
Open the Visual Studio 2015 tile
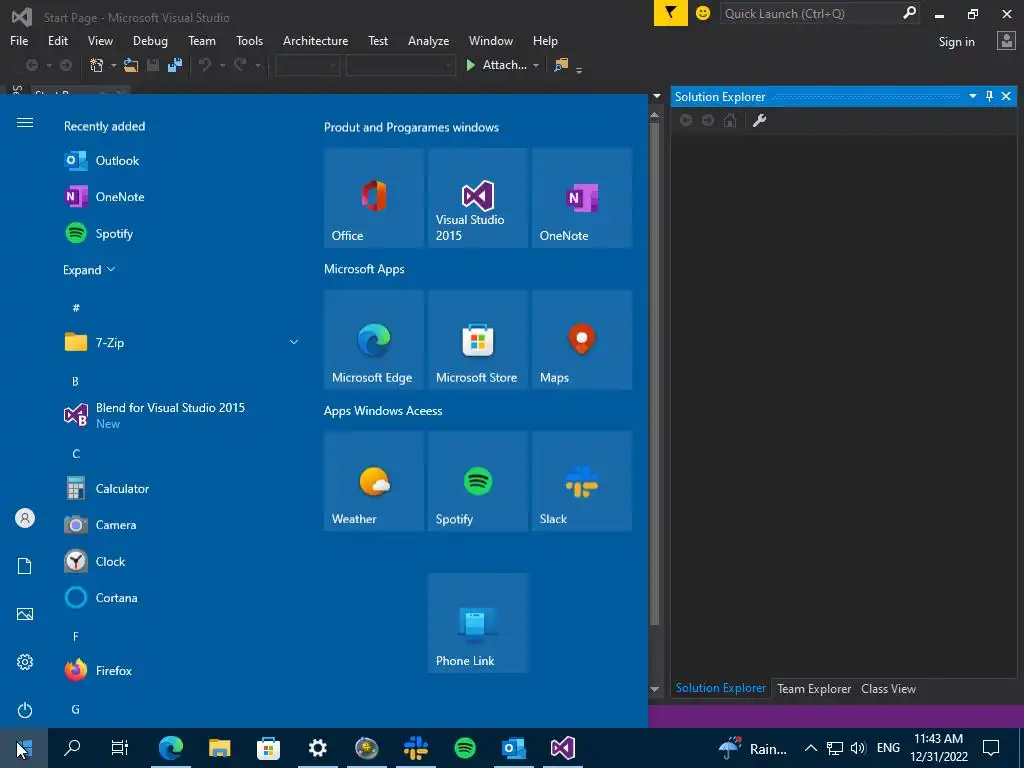click(477, 198)
